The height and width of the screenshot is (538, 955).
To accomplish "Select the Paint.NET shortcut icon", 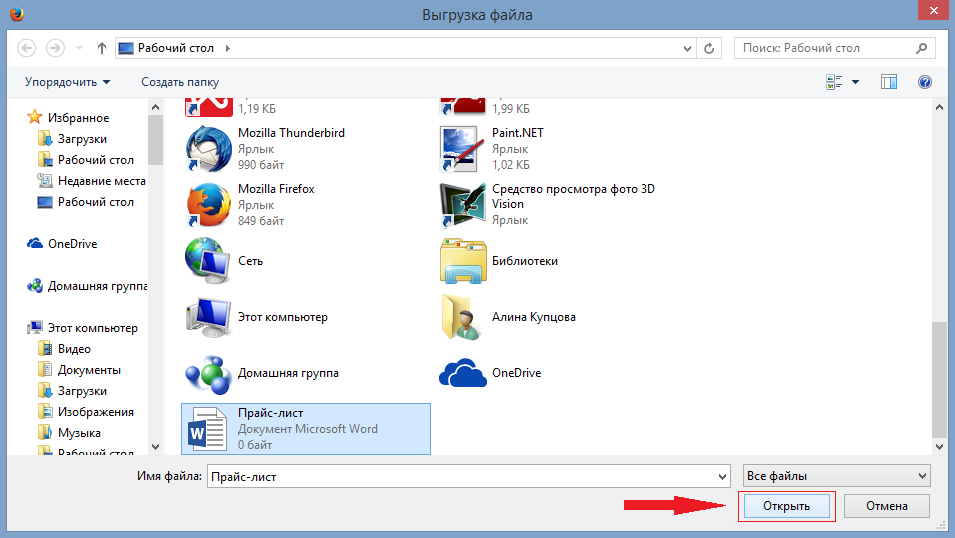I will tap(462, 148).
